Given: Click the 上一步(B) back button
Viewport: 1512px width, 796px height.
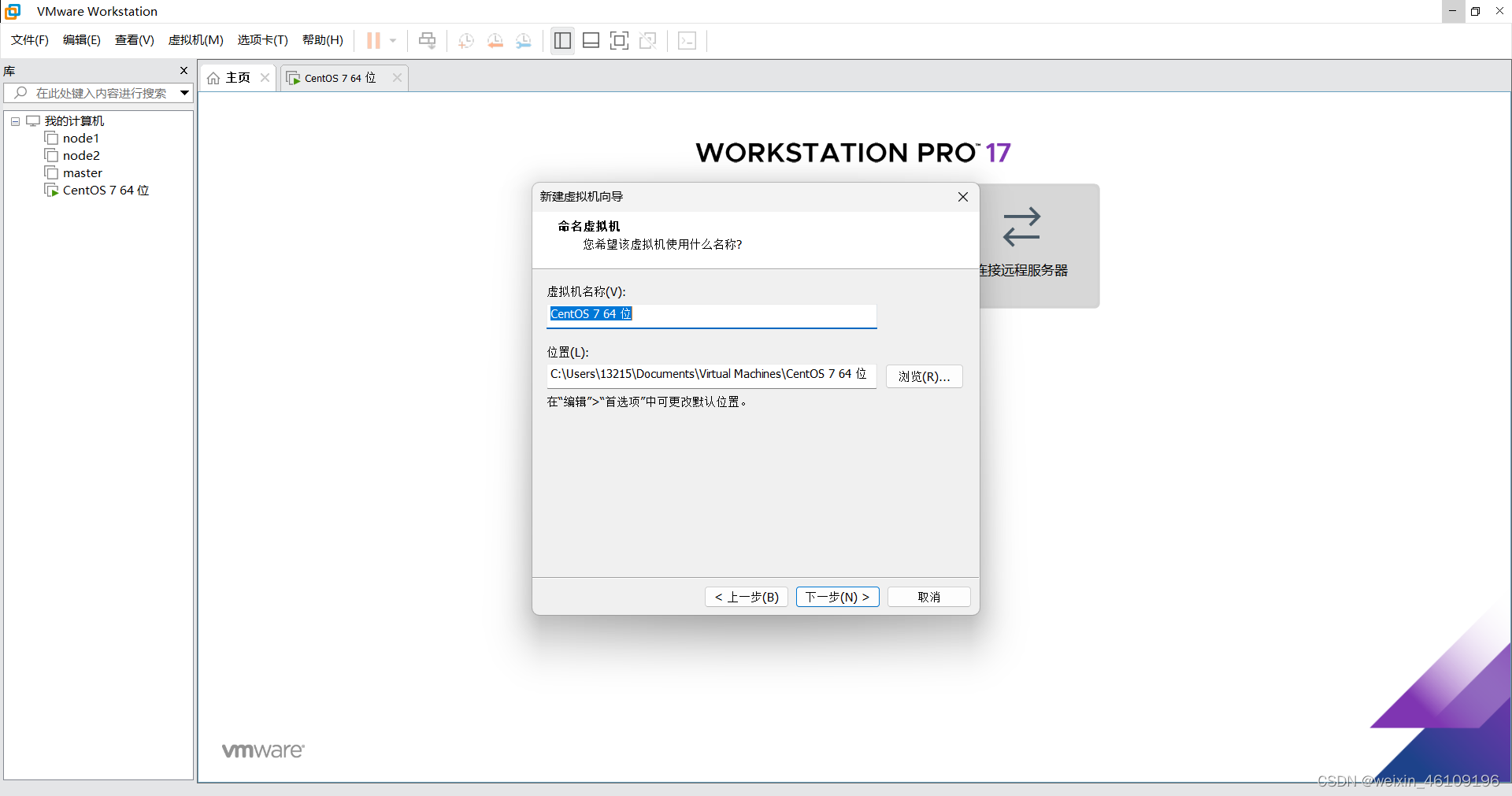Looking at the screenshot, I should 747,597.
